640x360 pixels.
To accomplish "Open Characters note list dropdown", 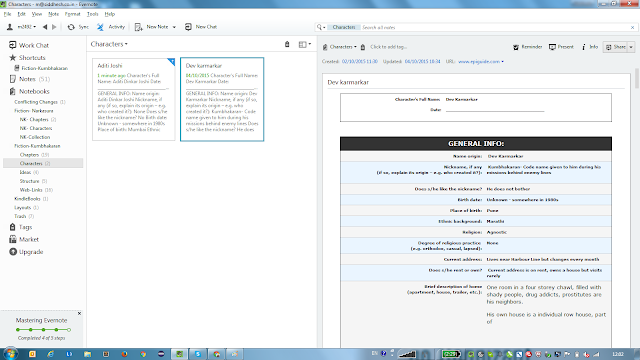I will pos(109,44).
